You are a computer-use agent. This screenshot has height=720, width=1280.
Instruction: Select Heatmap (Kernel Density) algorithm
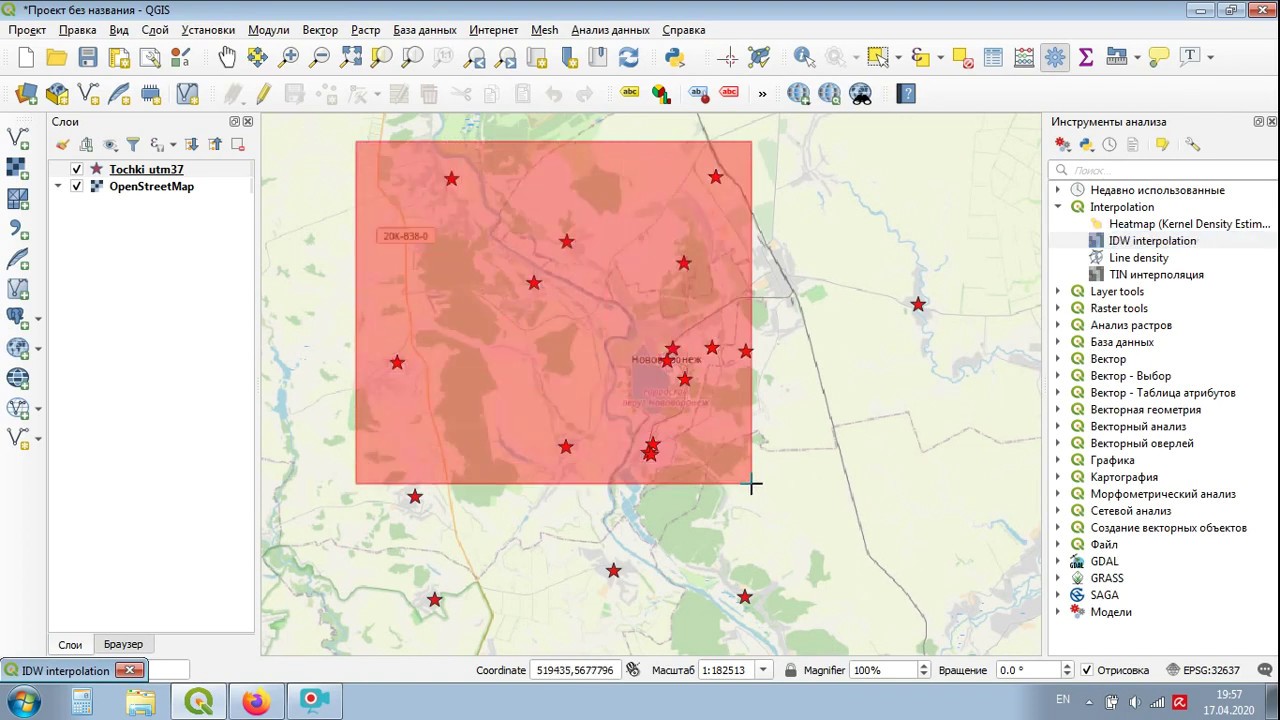(1189, 224)
